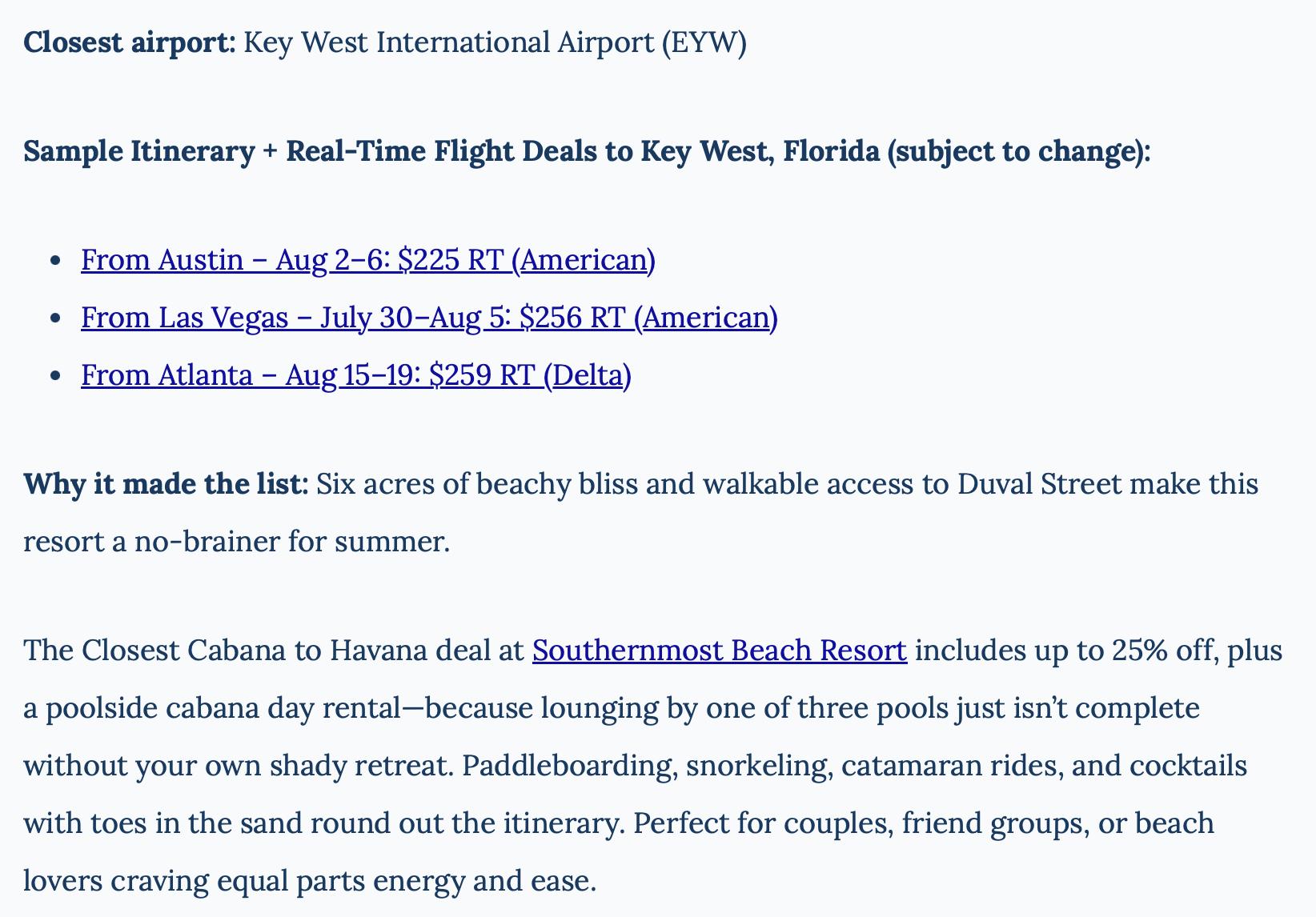Open the Austin Aug 2–6 flight deal link
The image size is (1316, 917).
pos(368,260)
